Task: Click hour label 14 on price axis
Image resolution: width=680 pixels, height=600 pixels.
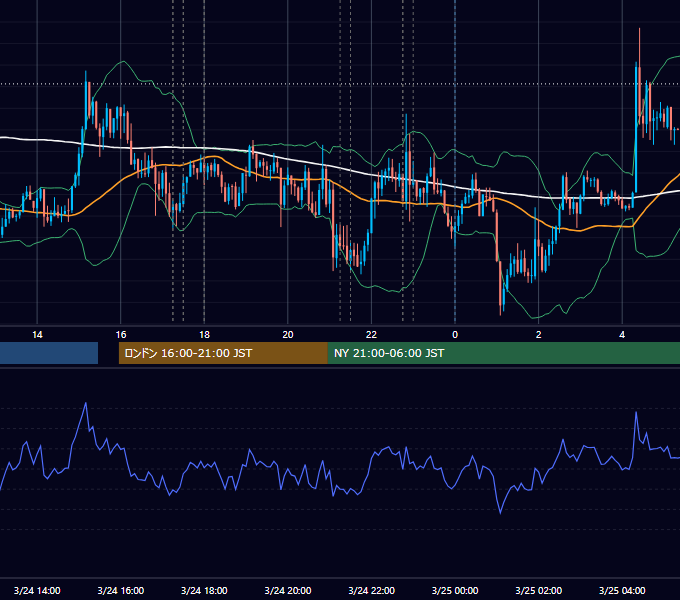Action: pyautogui.click(x=37, y=335)
